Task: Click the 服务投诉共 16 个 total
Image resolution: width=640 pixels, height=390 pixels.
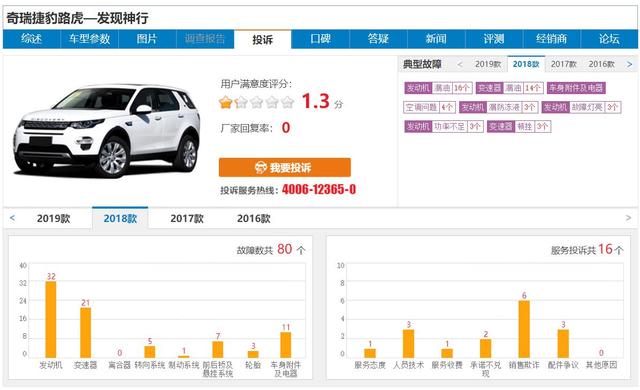Action: coord(587,249)
